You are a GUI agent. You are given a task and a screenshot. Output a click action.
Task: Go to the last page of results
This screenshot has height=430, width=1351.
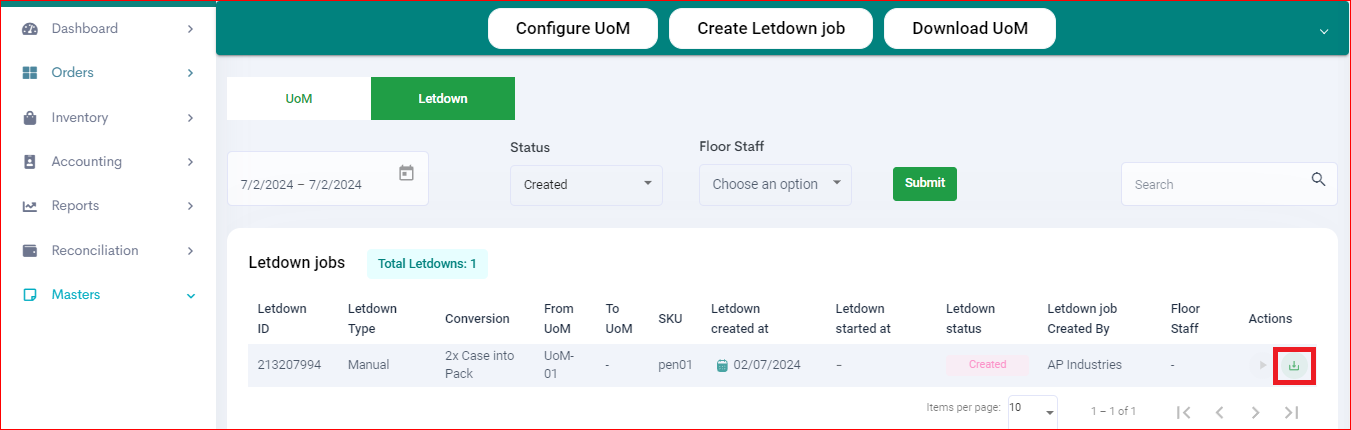click(1291, 412)
